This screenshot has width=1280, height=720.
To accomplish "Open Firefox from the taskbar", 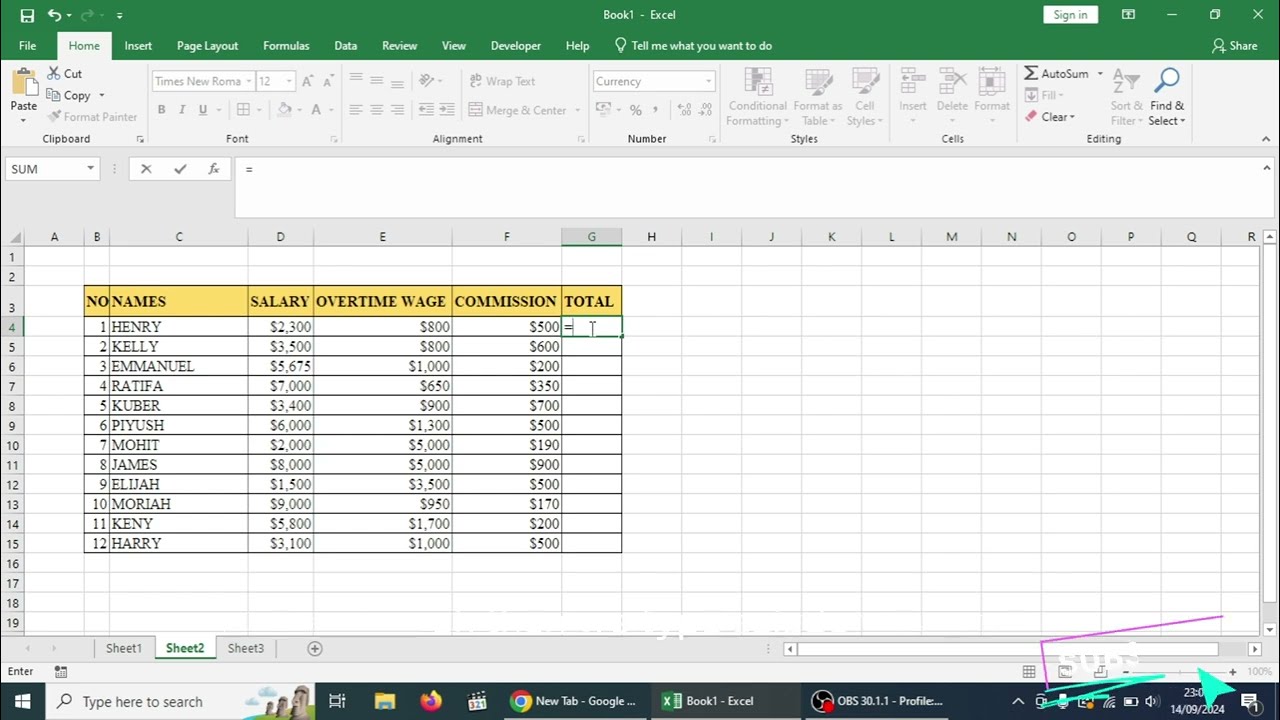I will pos(431,701).
